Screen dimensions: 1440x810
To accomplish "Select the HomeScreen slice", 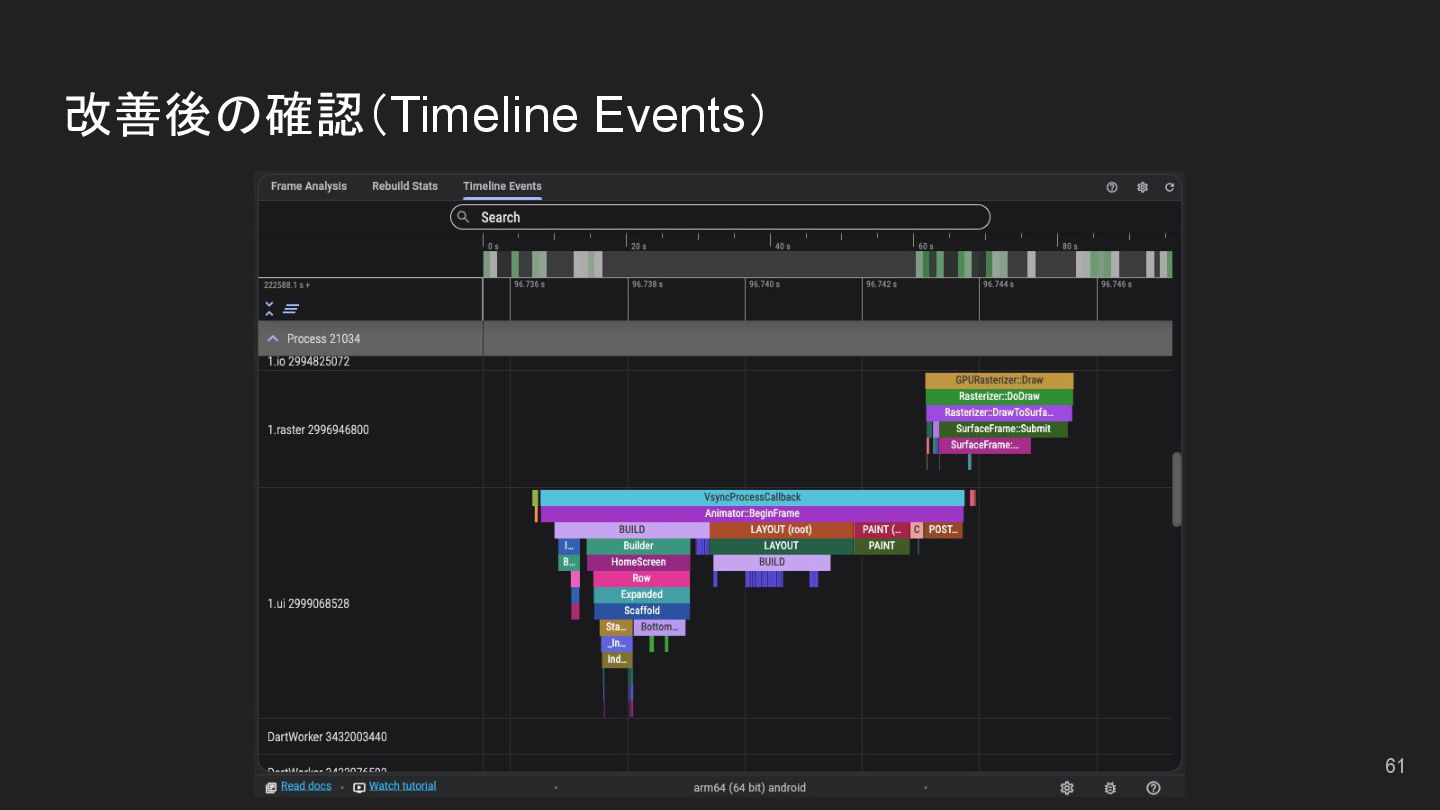I will pos(638,562).
